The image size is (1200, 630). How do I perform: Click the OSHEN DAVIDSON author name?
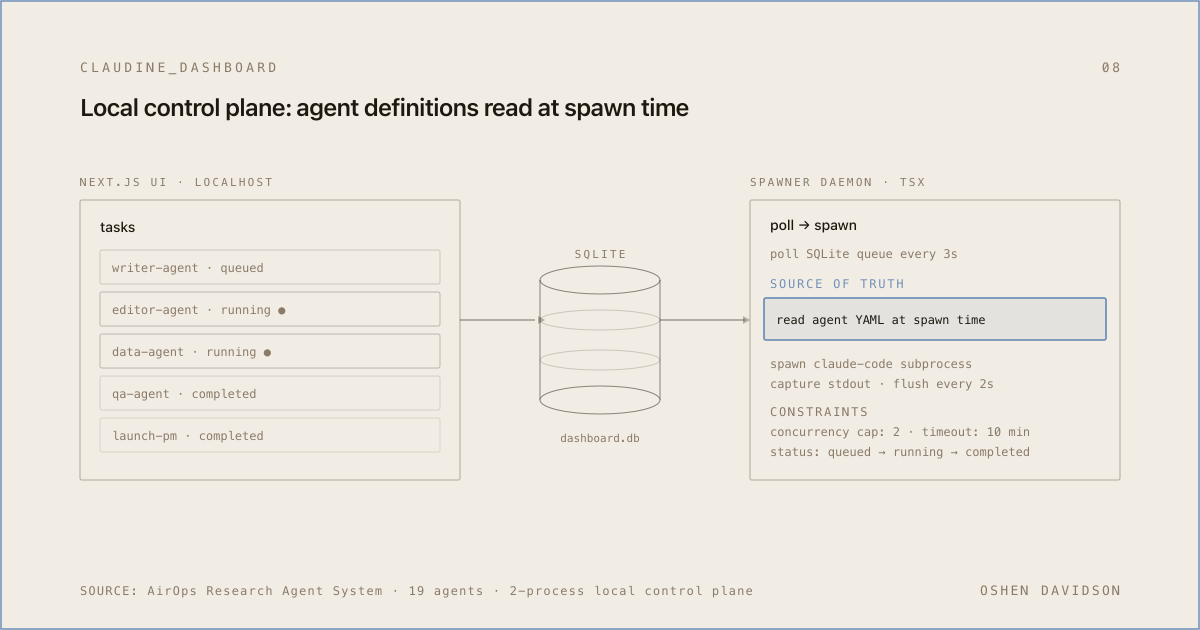[1050, 591]
